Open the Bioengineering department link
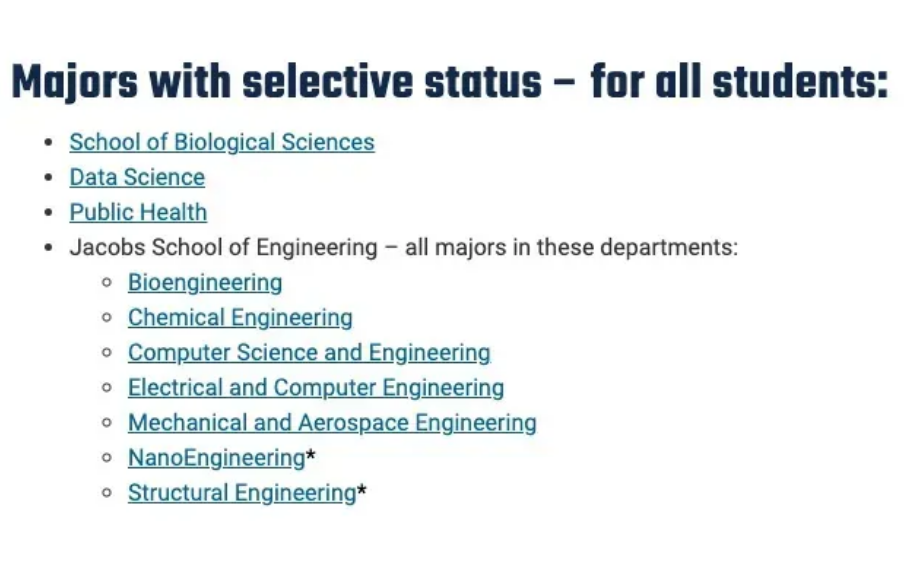The image size is (907, 566). [205, 282]
